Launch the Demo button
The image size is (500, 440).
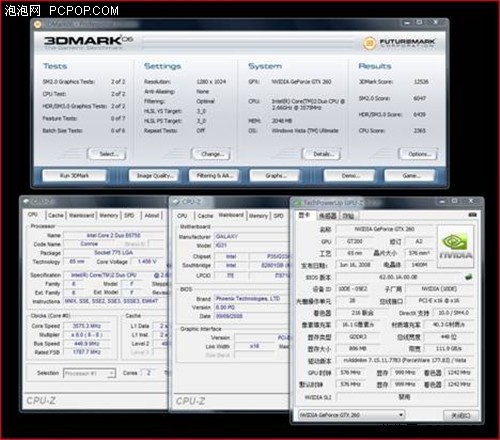tap(349, 175)
